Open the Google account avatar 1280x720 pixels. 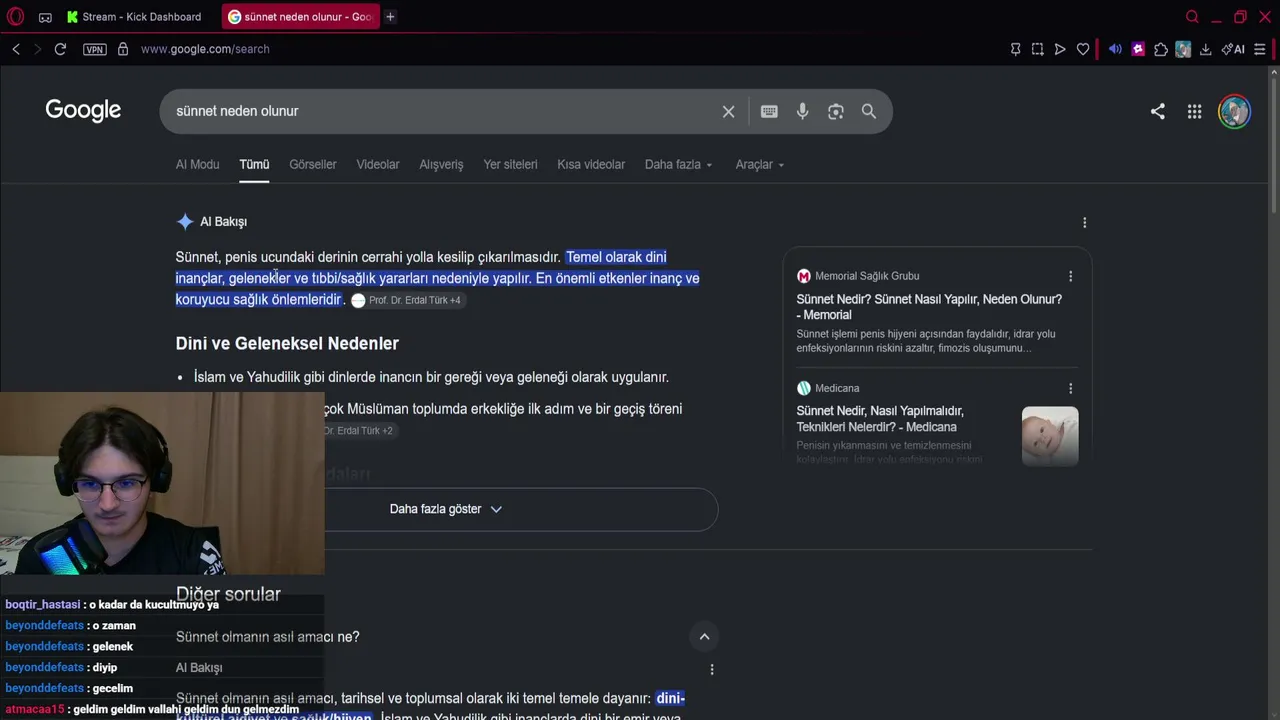click(1234, 111)
